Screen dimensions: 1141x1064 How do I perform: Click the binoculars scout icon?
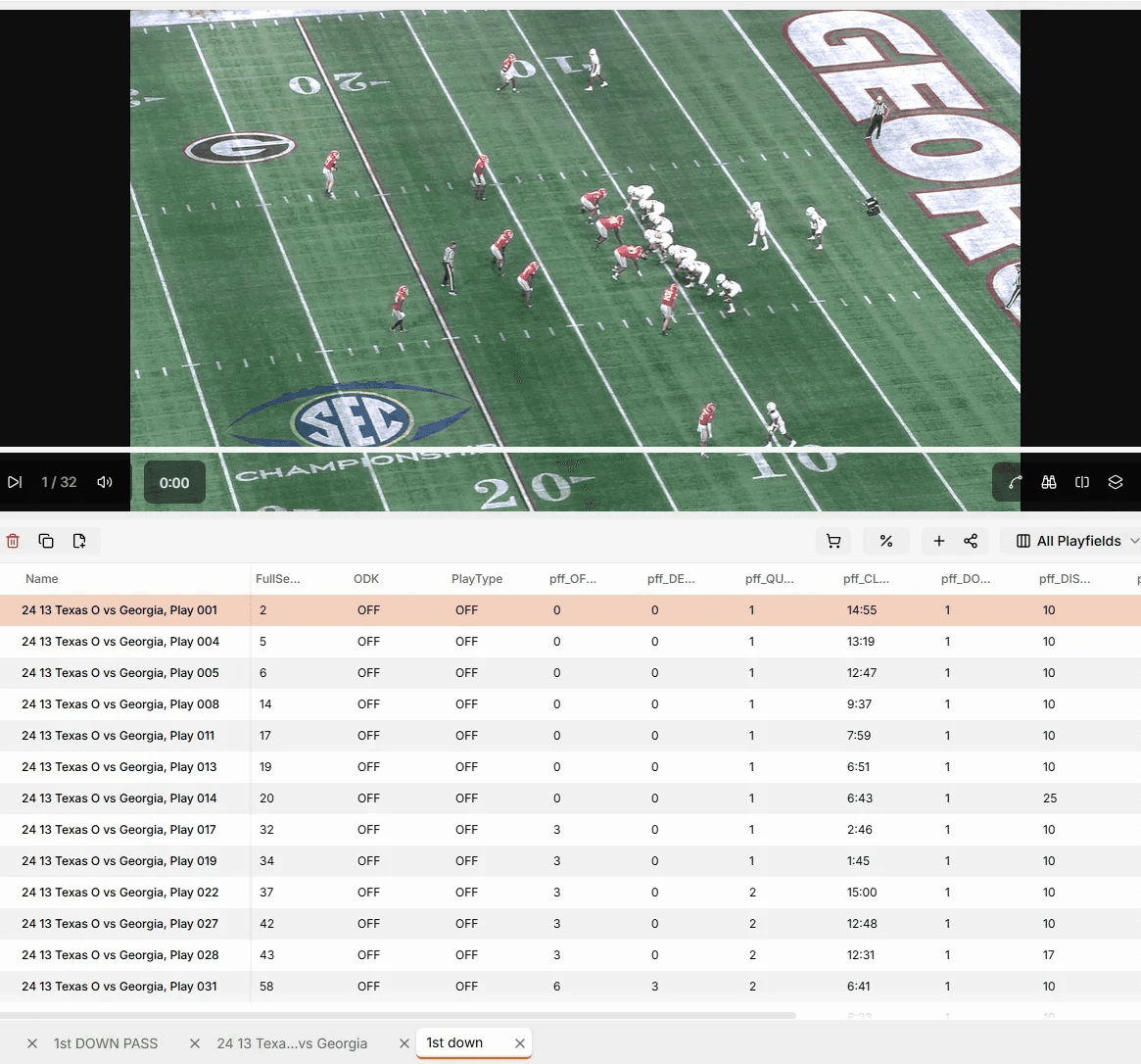[x=1049, y=482]
